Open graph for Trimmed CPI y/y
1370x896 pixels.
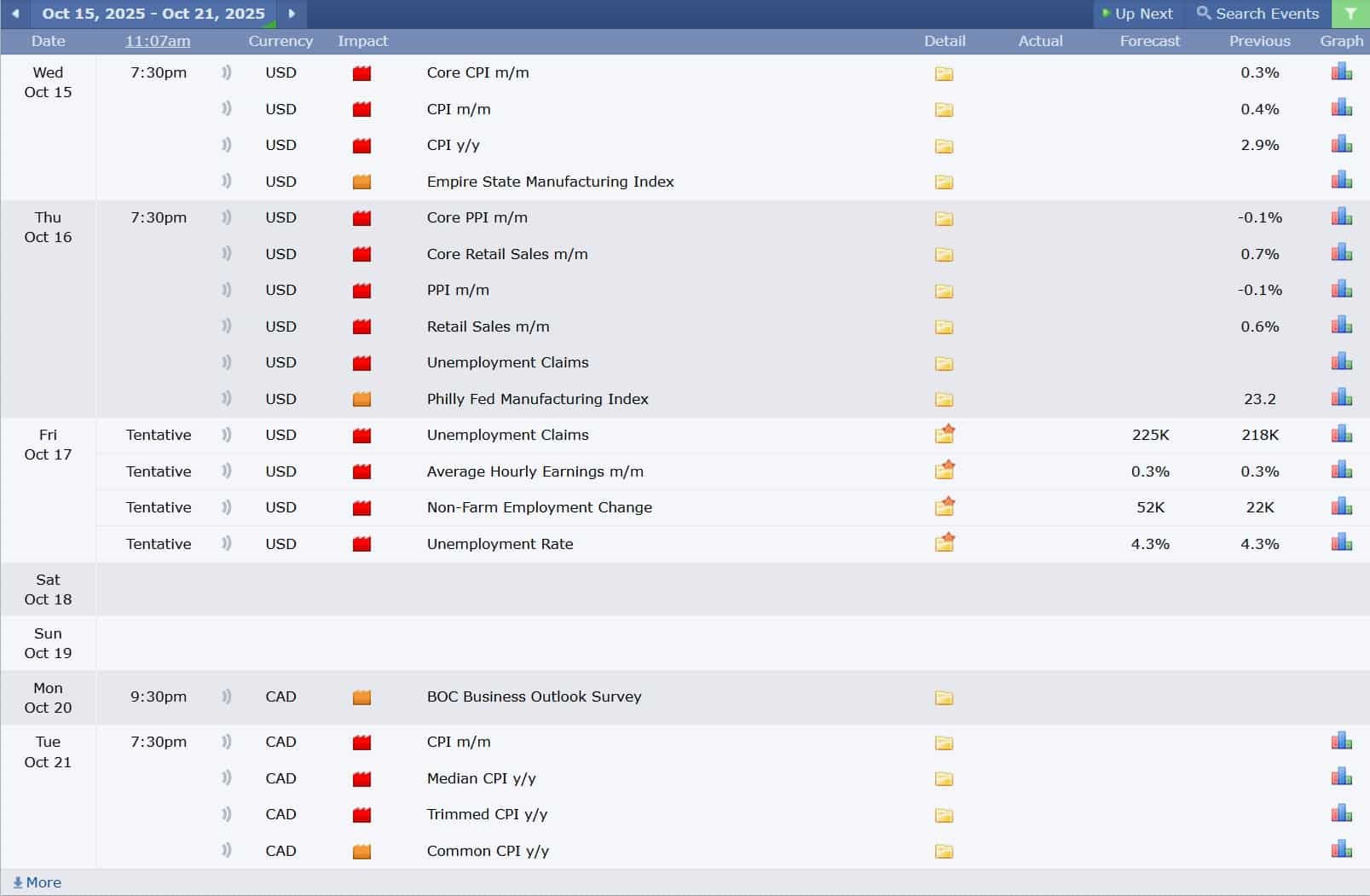[1341, 814]
